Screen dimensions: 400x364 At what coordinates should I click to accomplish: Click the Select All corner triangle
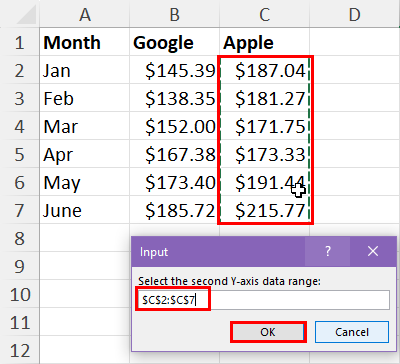tap(26, 15)
